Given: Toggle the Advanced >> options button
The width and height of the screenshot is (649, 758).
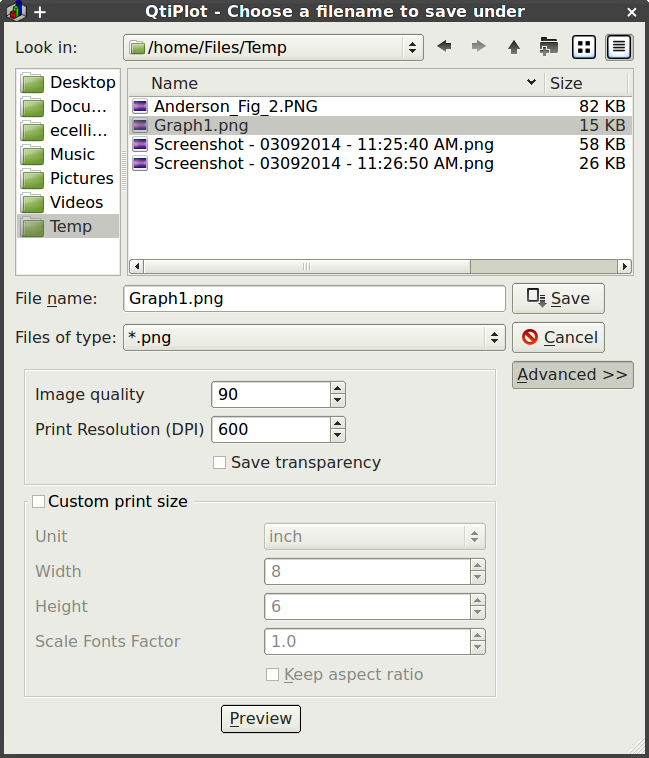Looking at the screenshot, I should [573, 375].
